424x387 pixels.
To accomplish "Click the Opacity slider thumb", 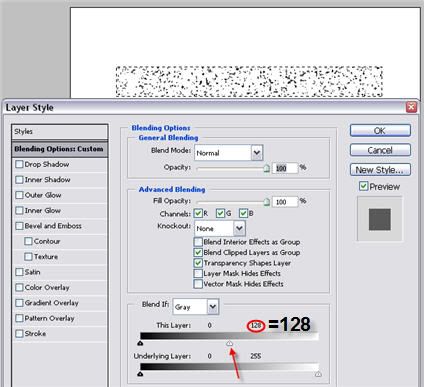I will (x=266, y=168).
